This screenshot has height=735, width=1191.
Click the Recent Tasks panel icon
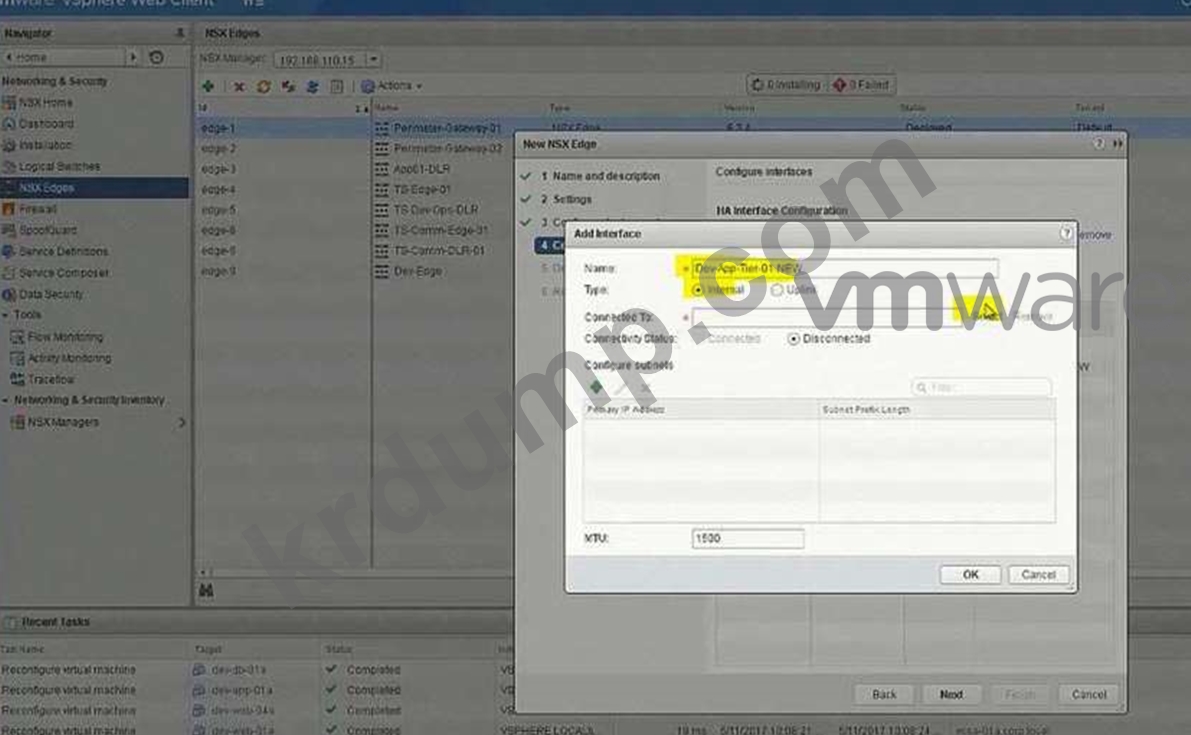tap(10, 622)
